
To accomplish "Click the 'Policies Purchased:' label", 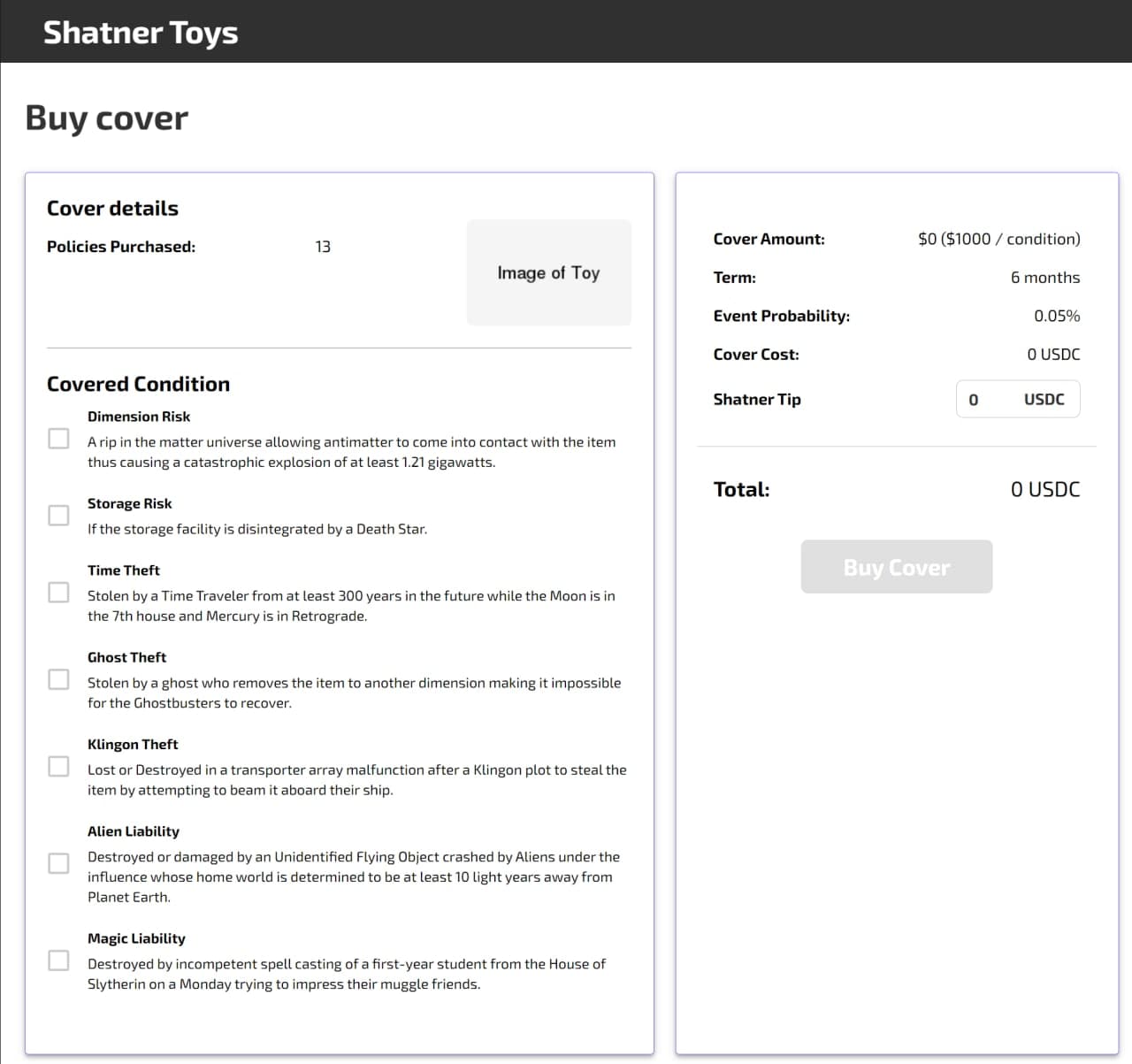I will coord(121,247).
